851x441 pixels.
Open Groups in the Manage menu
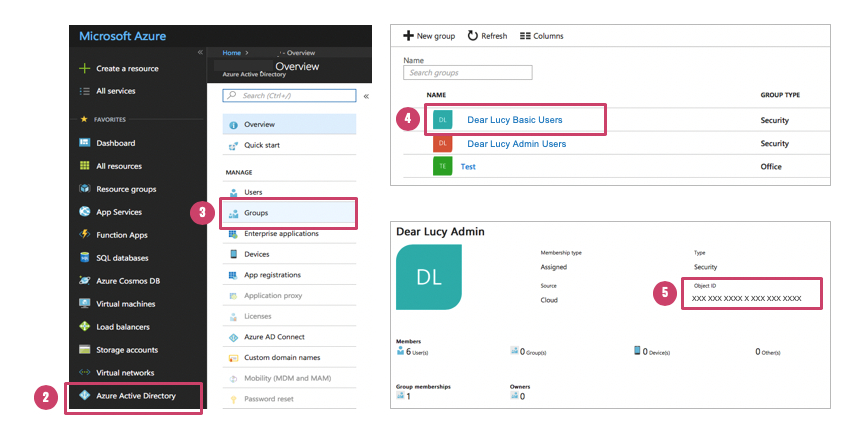[256, 213]
